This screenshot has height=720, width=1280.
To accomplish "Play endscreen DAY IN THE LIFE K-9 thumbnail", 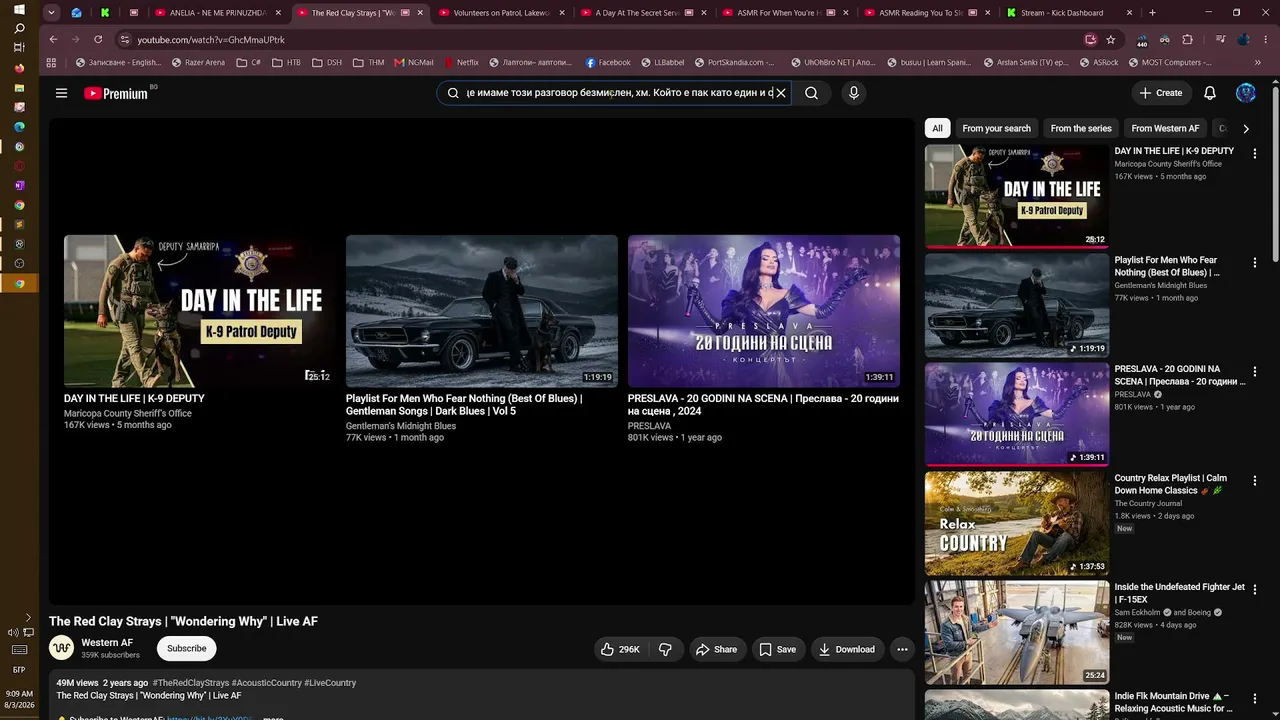I will click(x=200, y=311).
